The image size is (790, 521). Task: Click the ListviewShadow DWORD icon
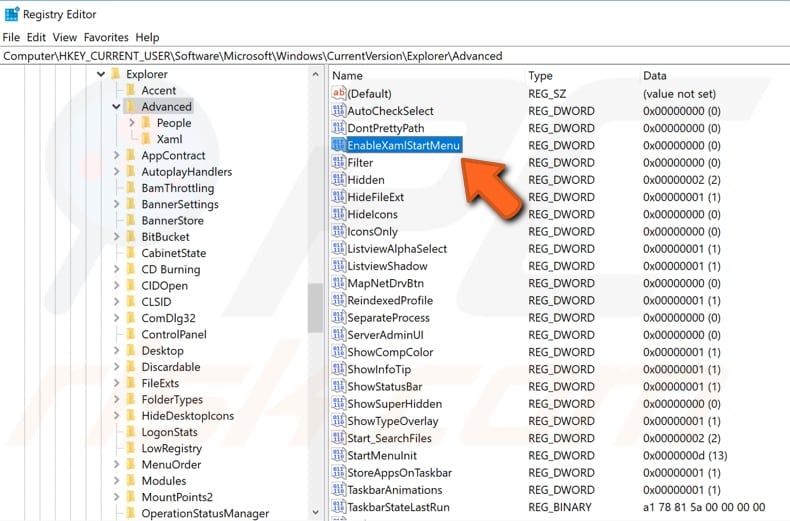point(339,266)
